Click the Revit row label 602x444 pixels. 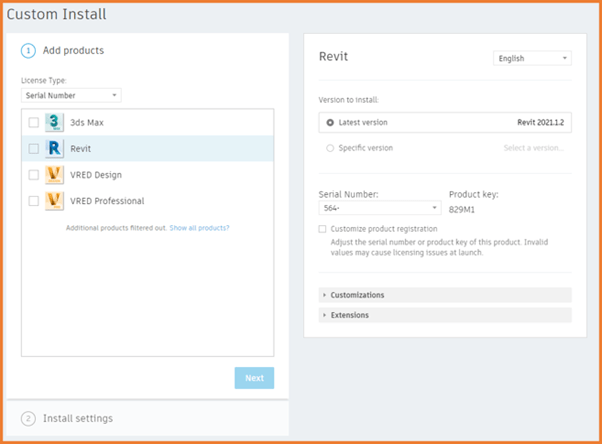point(81,149)
